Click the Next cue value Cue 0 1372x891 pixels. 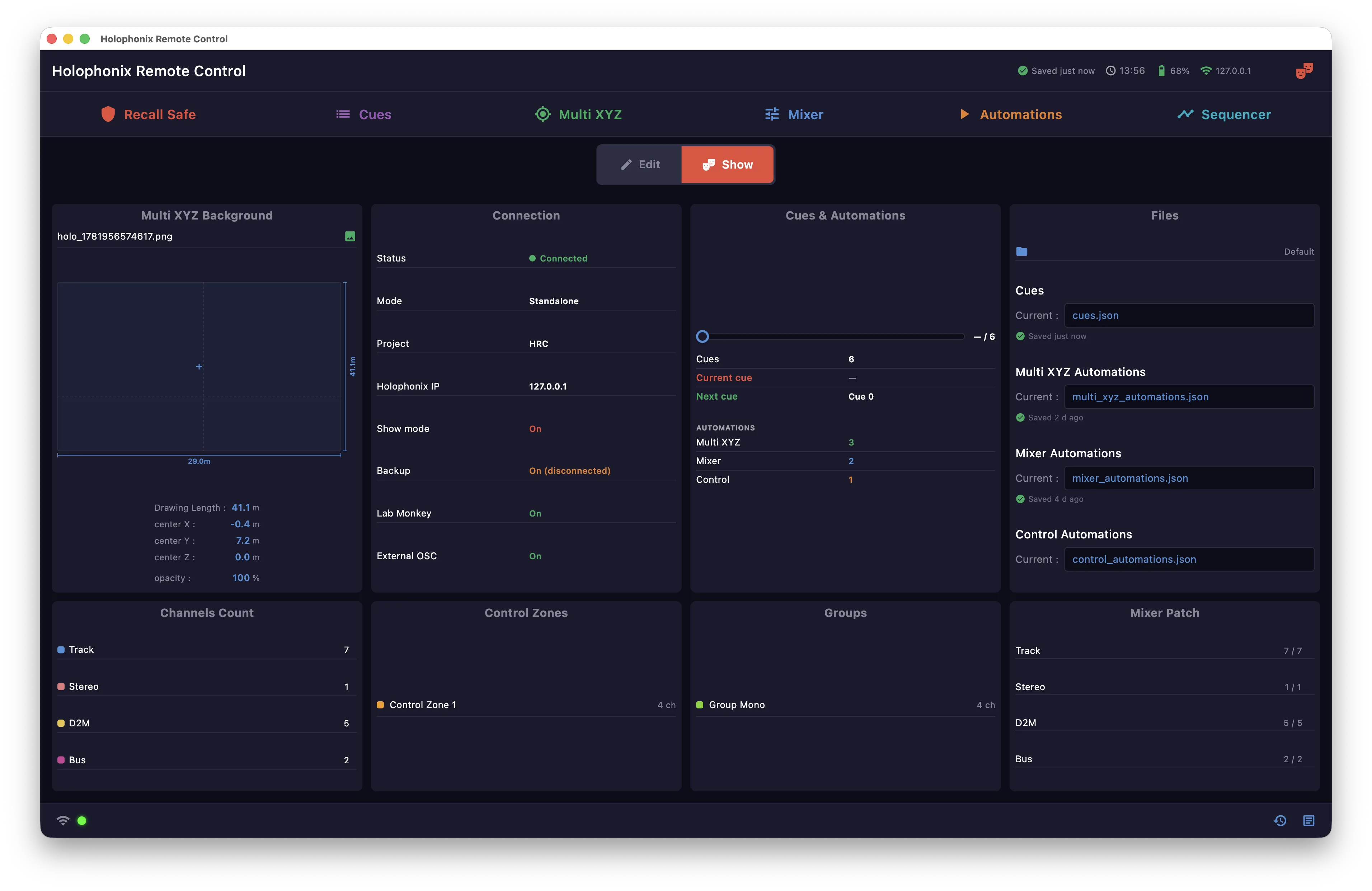[861, 396]
